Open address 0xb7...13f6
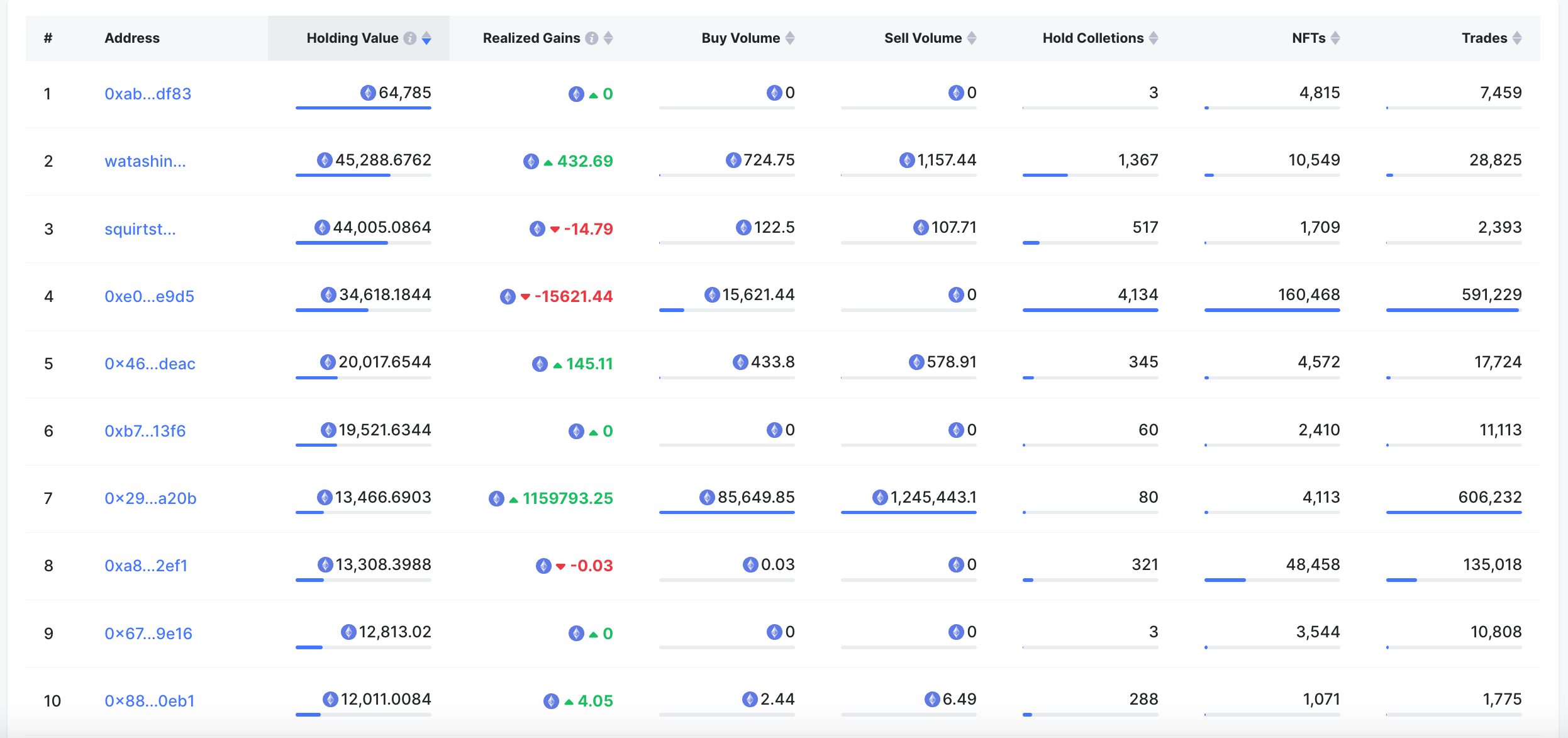The image size is (1568, 738). click(145, 431)
